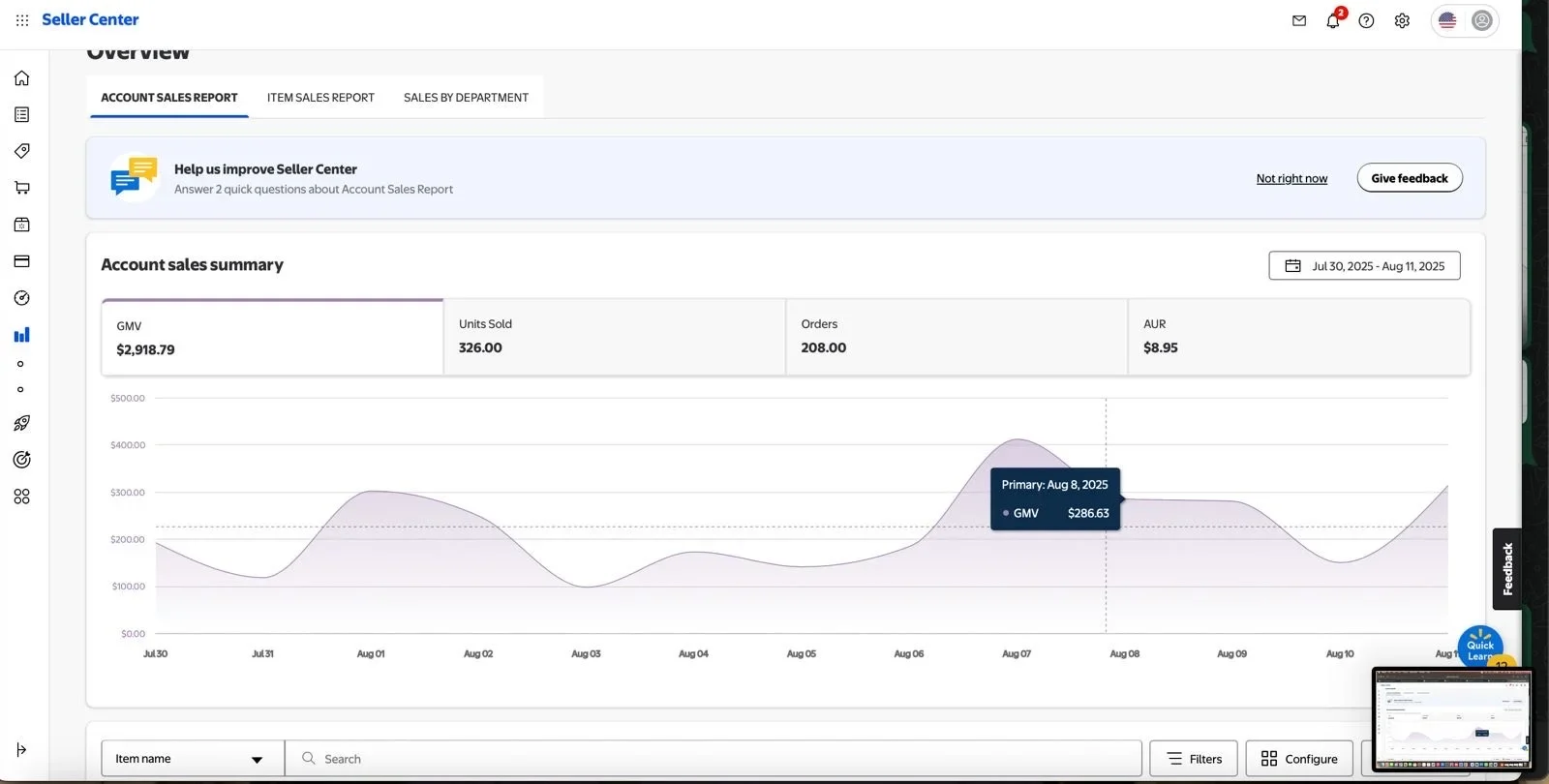Open the Item name dropdown
The image size is (1549, 784).
coord(192,759)
